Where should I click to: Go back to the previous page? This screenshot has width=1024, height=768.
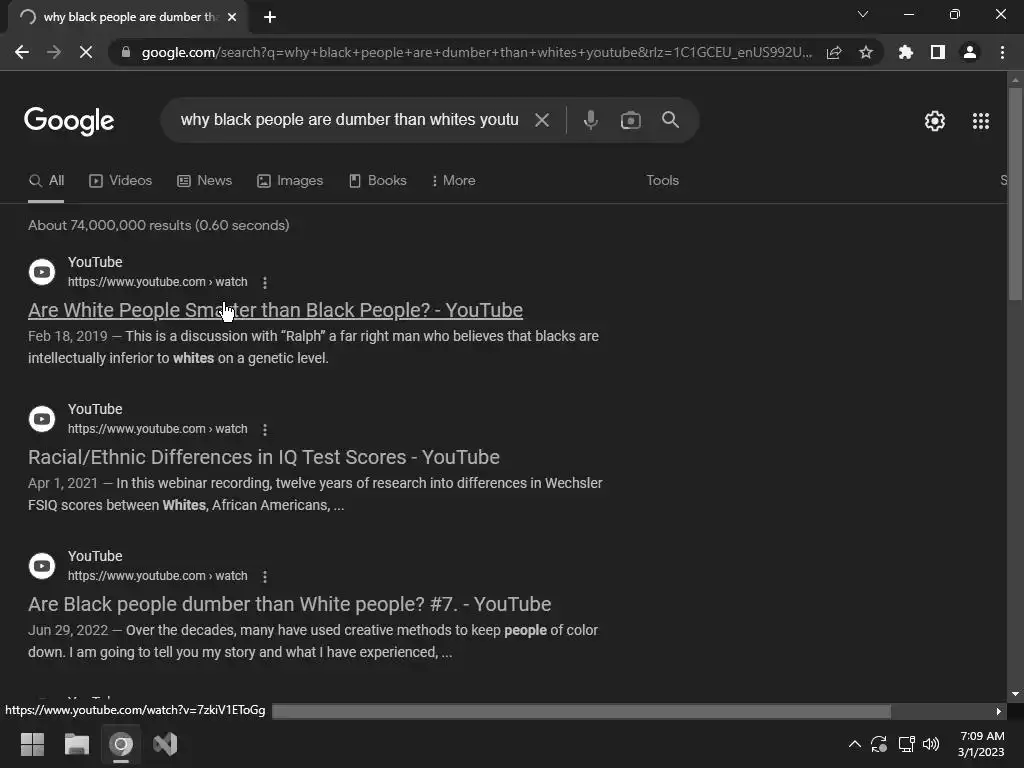pyautogui.click(x=22, y=52)
